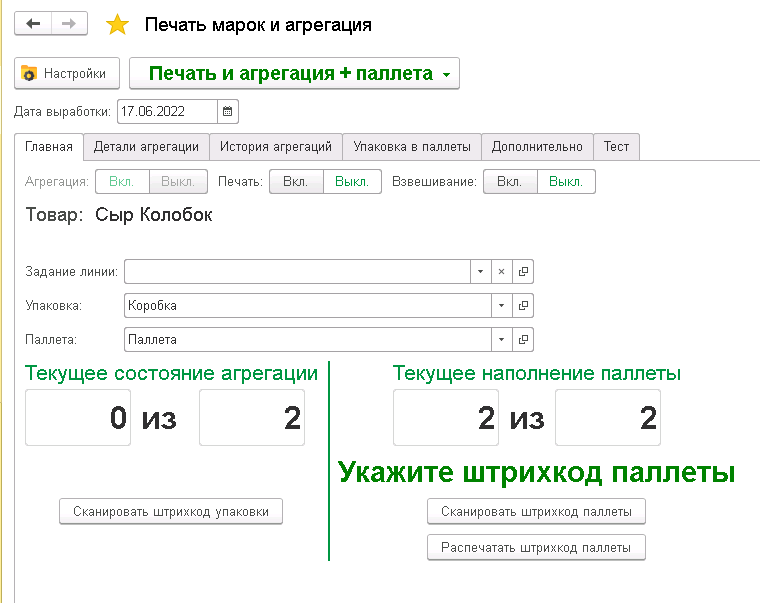
Task: Open the Задание линии item form icon
Action: point(523,271)
